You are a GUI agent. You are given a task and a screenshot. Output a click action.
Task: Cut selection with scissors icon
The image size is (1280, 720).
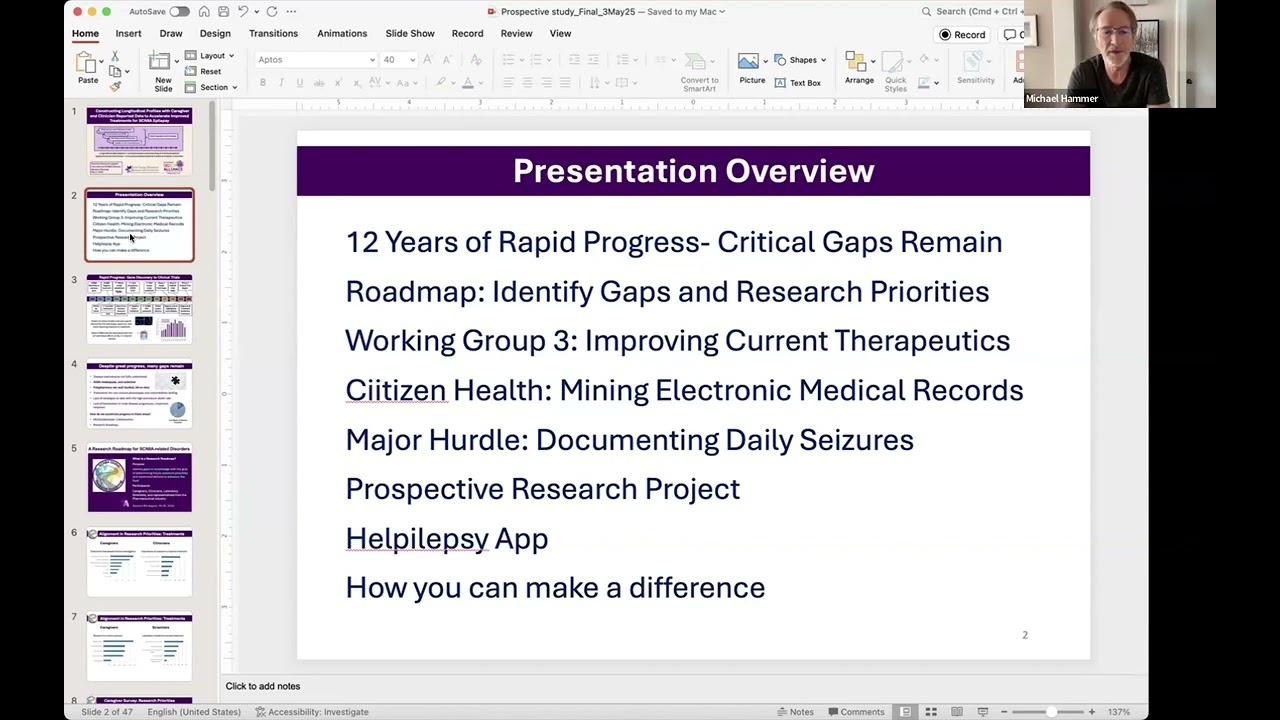pyautogui.click(x=114, y=57)
